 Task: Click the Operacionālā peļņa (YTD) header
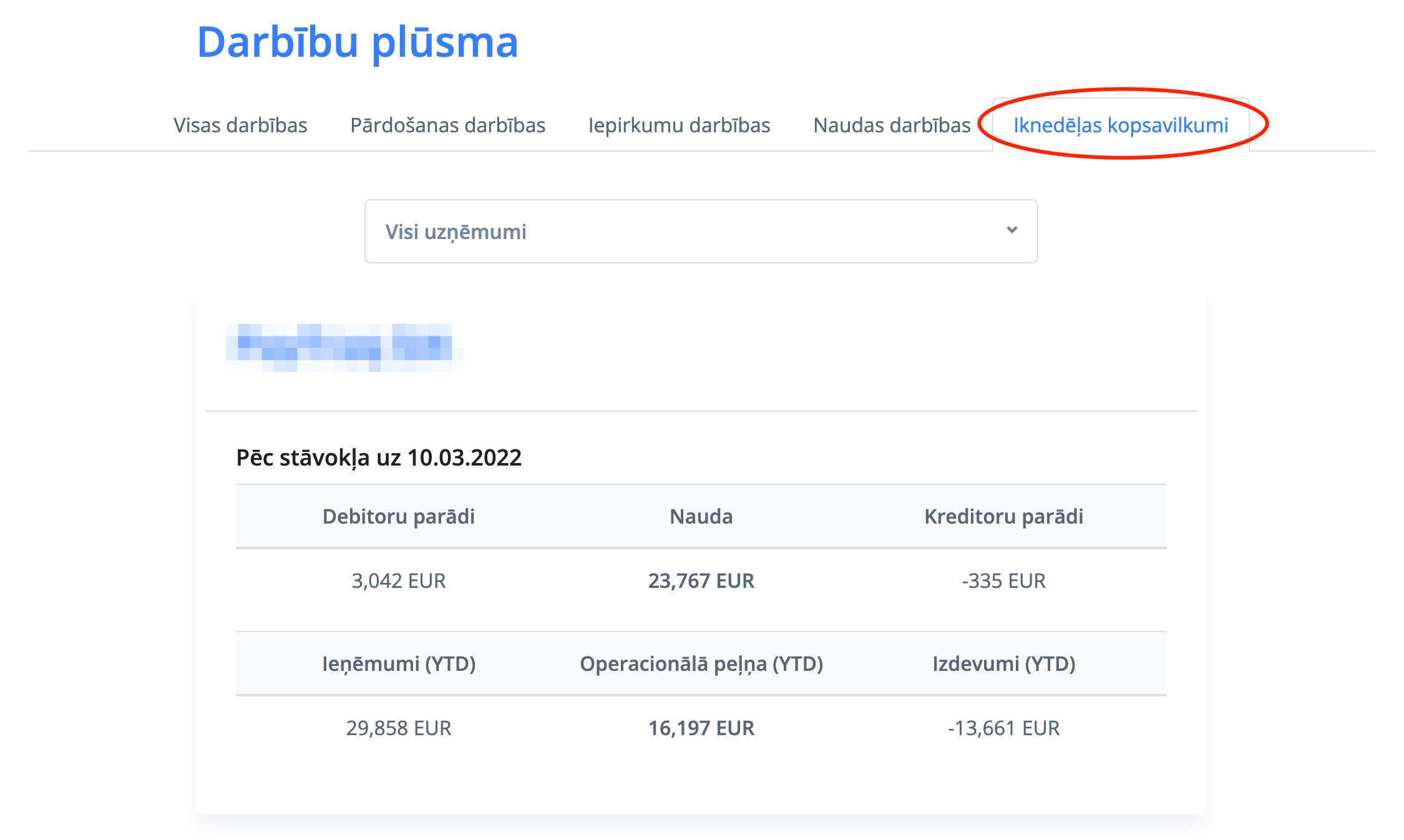701,664
